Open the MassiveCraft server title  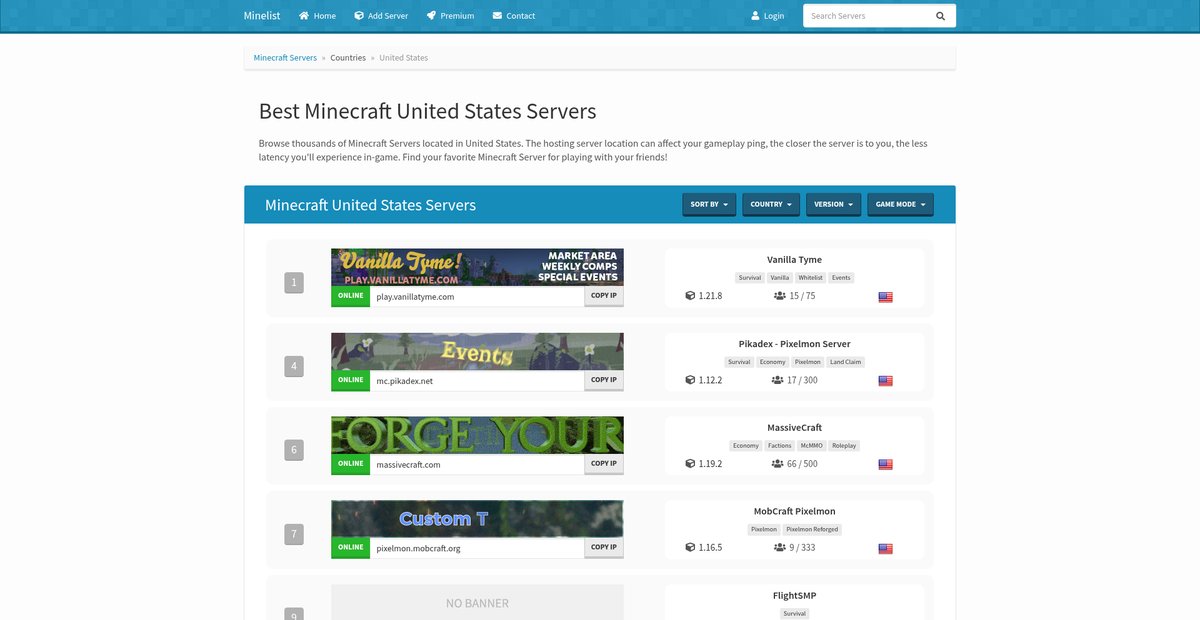(794, 428)
